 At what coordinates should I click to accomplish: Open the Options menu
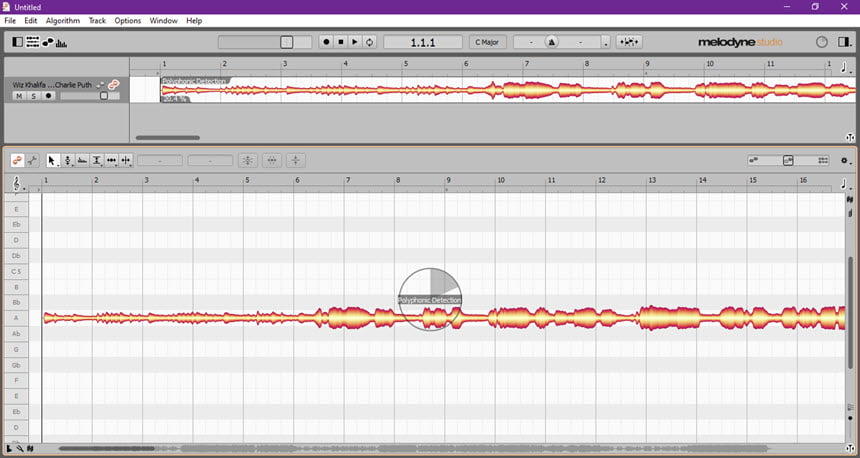tap(128, 20)
